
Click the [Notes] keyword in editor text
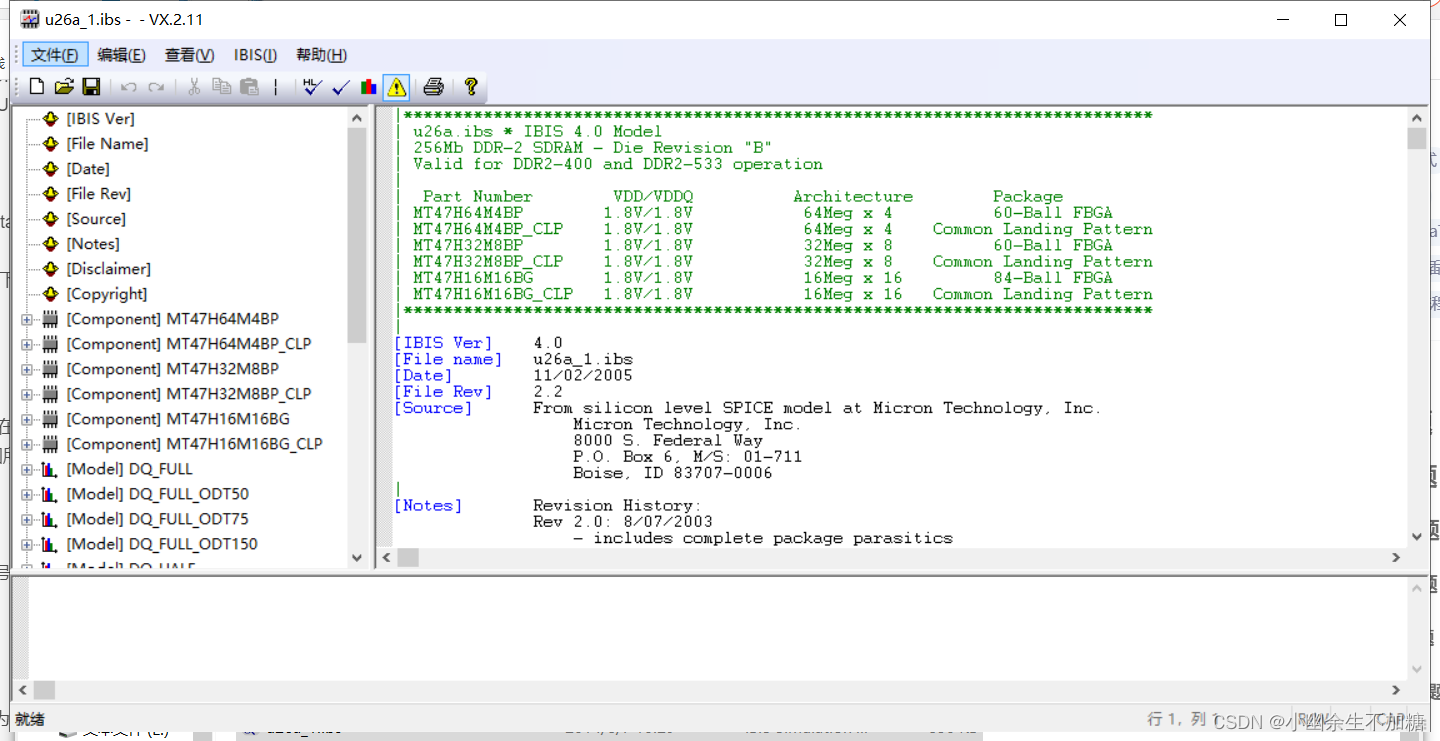[428, 506]
